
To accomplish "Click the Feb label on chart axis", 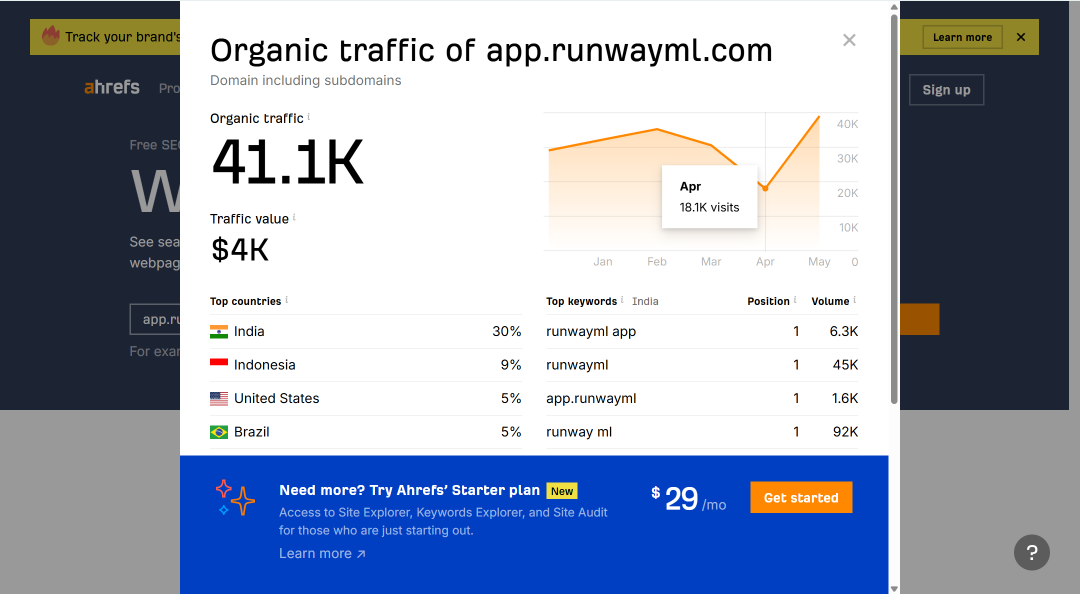I will 656,262.
